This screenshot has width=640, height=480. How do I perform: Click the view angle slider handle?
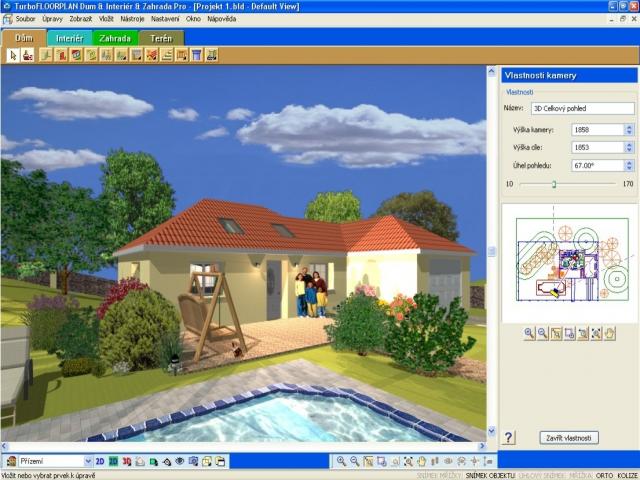554,184
